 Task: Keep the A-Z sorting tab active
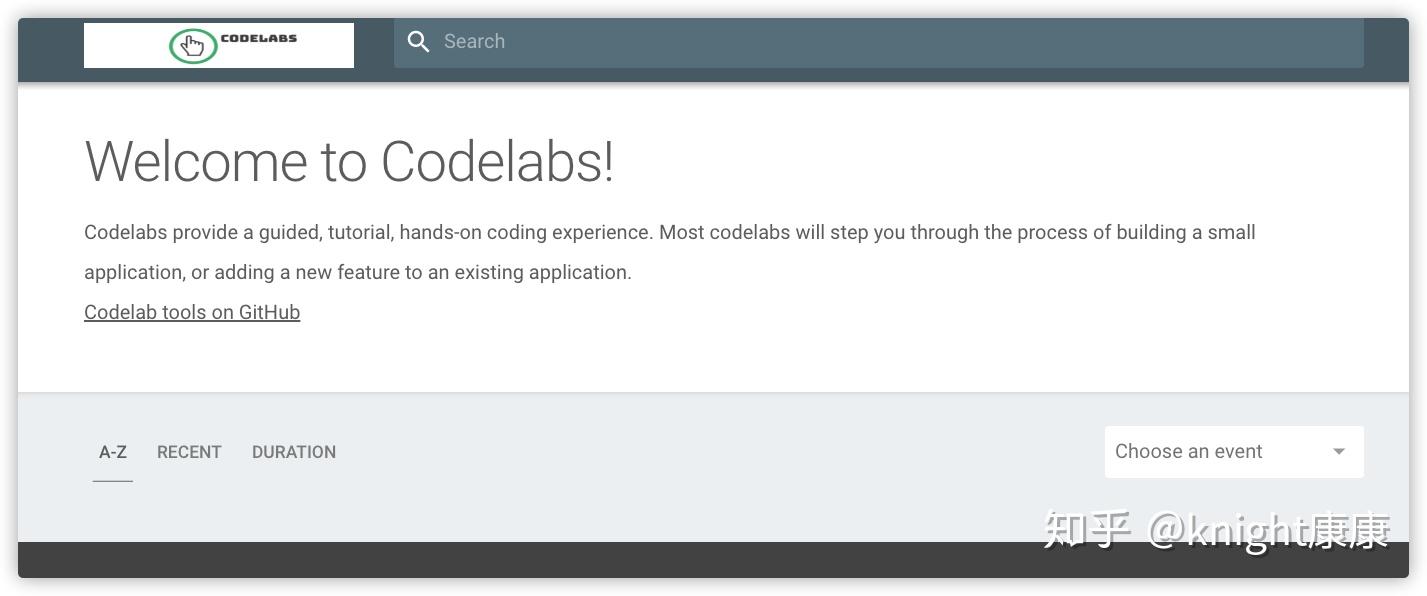coord(112,452)
